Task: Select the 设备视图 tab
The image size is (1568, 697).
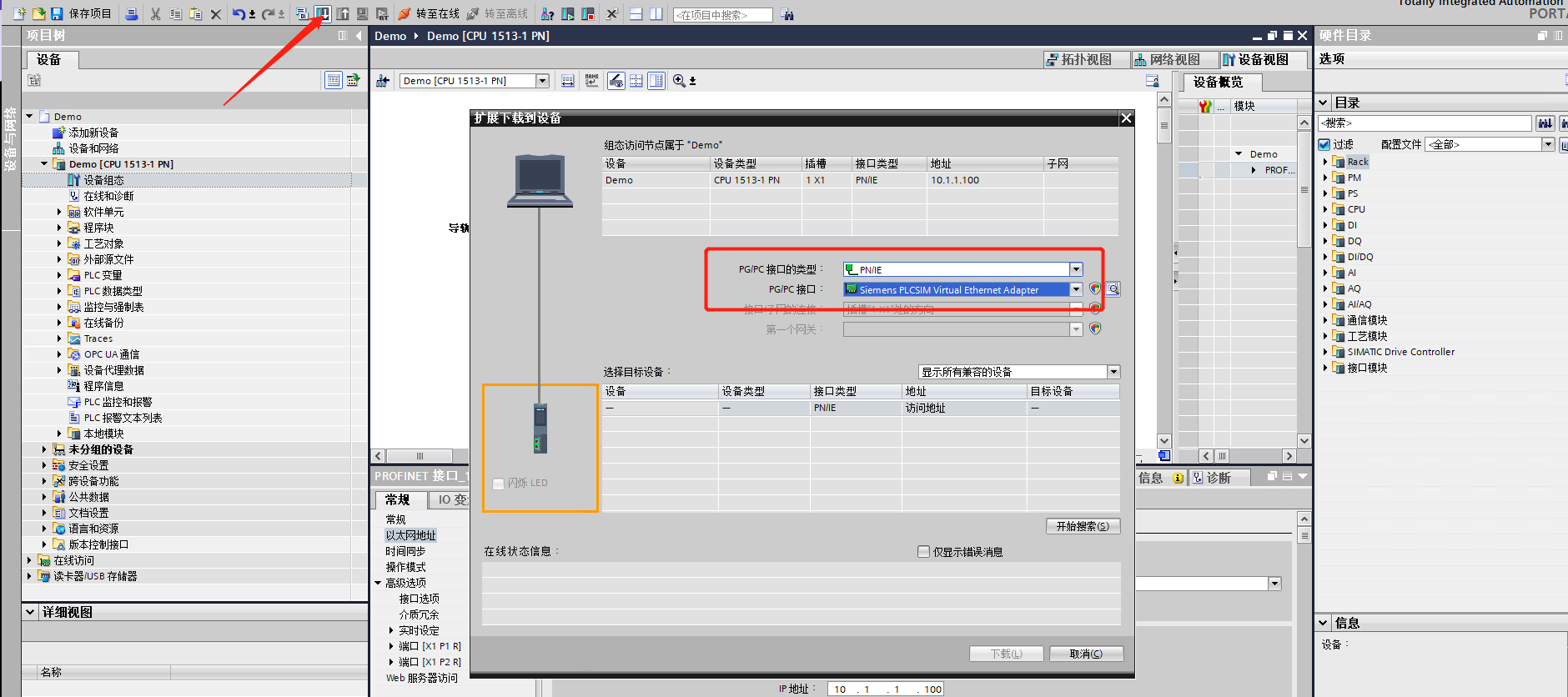Action: 1263,59
